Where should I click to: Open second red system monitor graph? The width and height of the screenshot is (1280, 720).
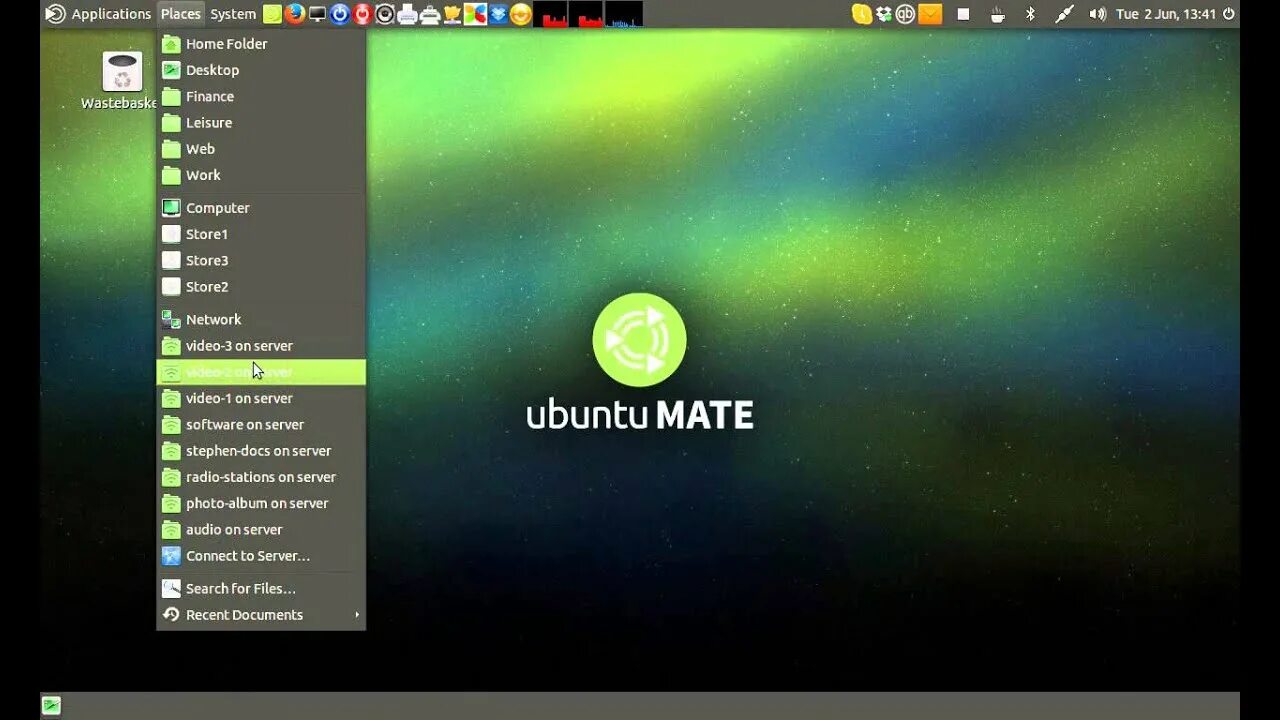click(x=587, y=14)
